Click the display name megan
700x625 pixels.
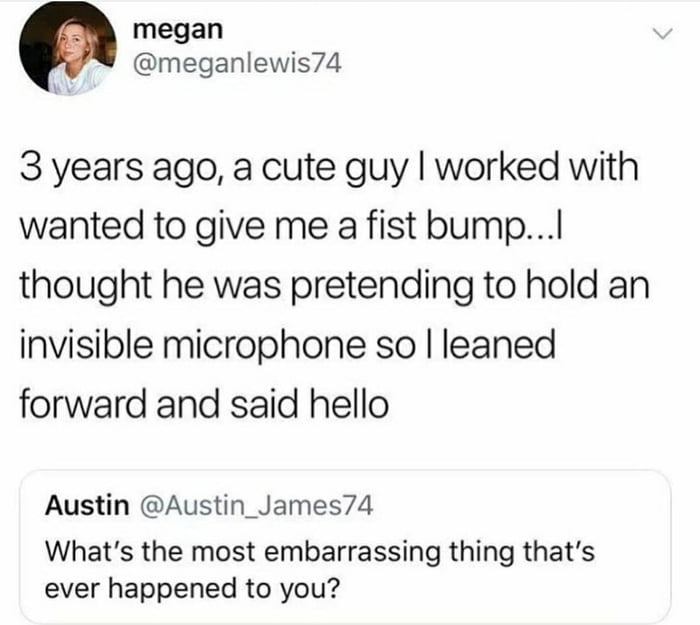[178, 30]
